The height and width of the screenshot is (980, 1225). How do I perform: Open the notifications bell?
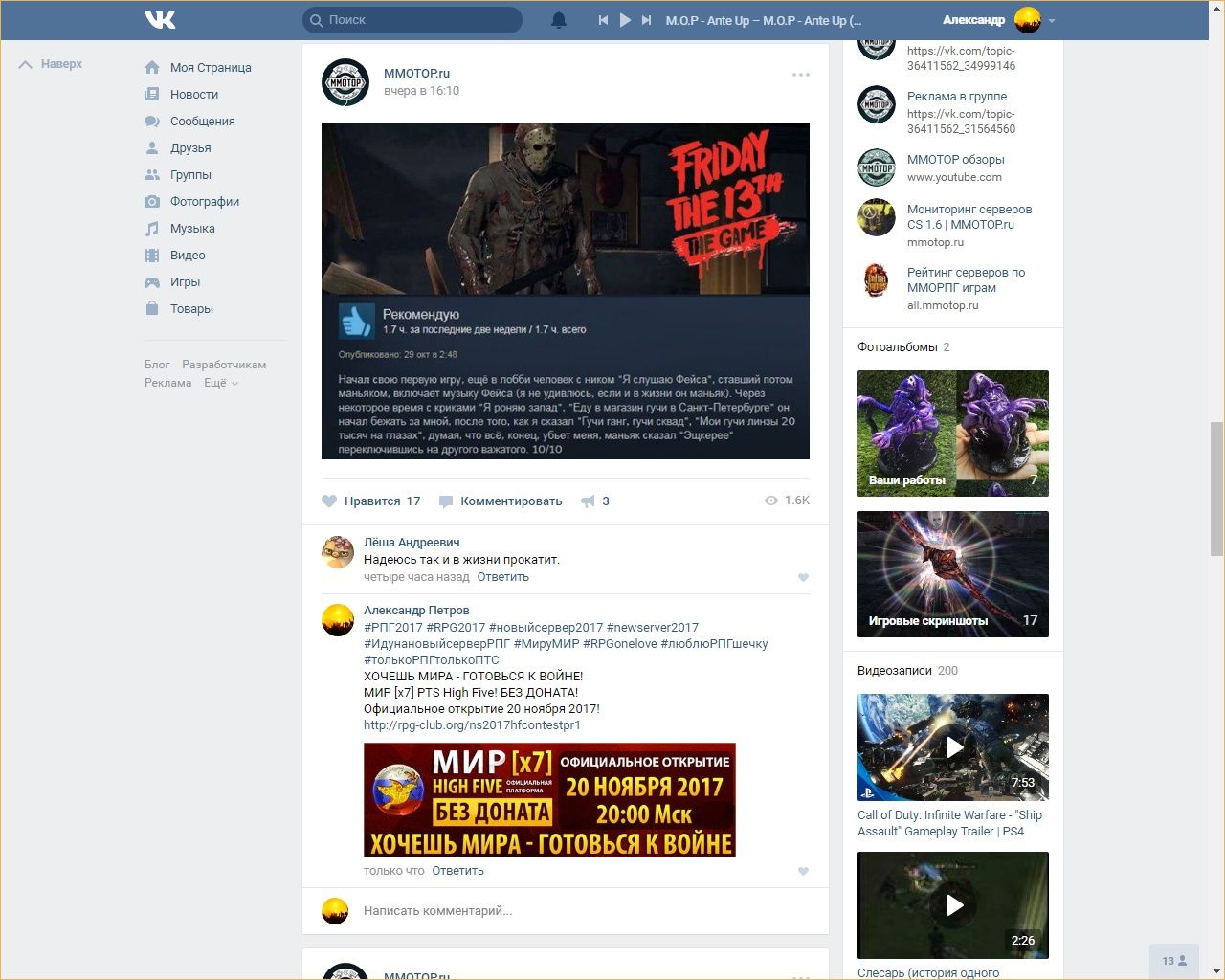[x=559, y=20]
